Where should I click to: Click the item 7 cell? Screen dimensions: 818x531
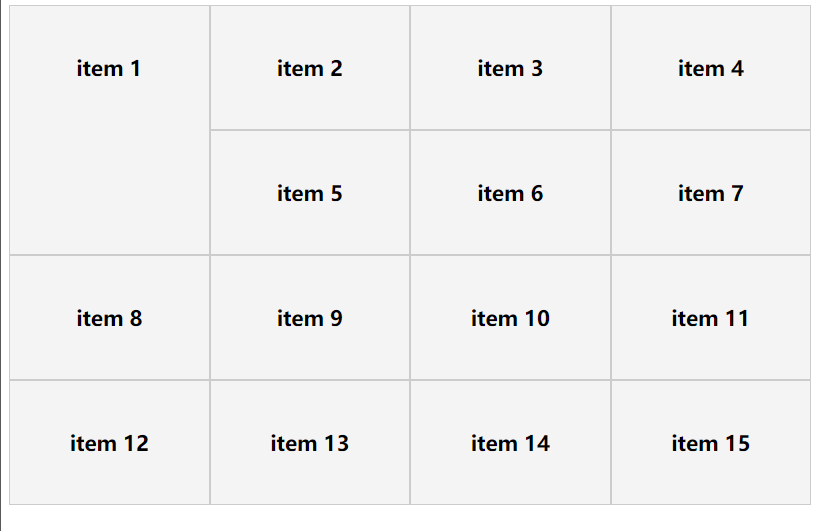point(710,193)
